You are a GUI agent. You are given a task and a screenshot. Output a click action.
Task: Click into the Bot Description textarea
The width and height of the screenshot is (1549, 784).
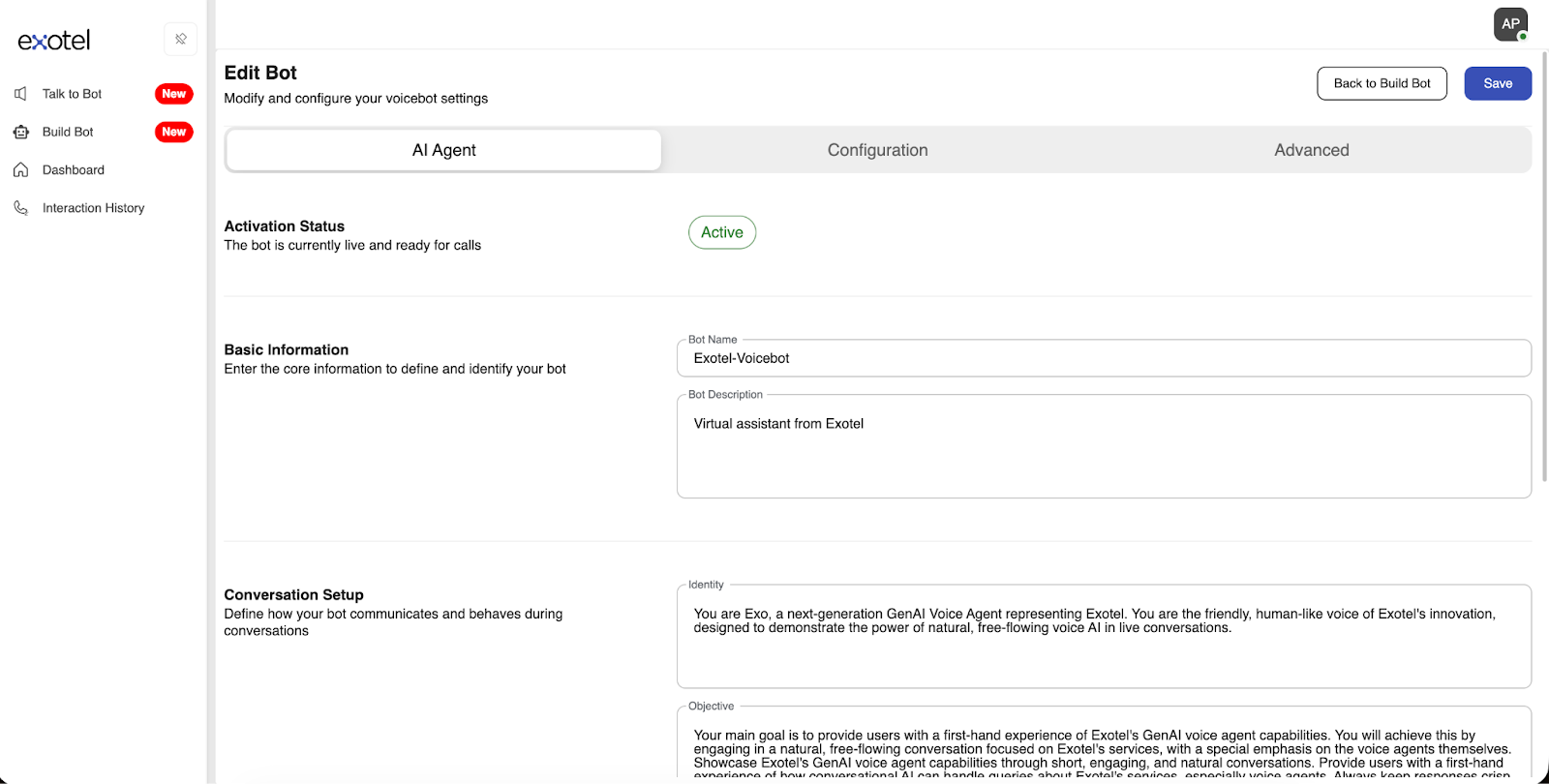tap(1104, 446)
